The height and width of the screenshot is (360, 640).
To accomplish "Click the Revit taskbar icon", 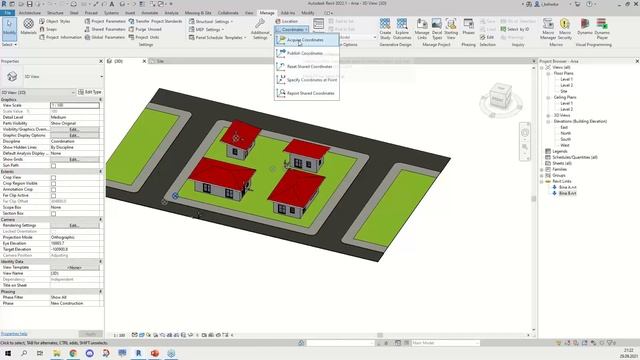I will point(138,353).
